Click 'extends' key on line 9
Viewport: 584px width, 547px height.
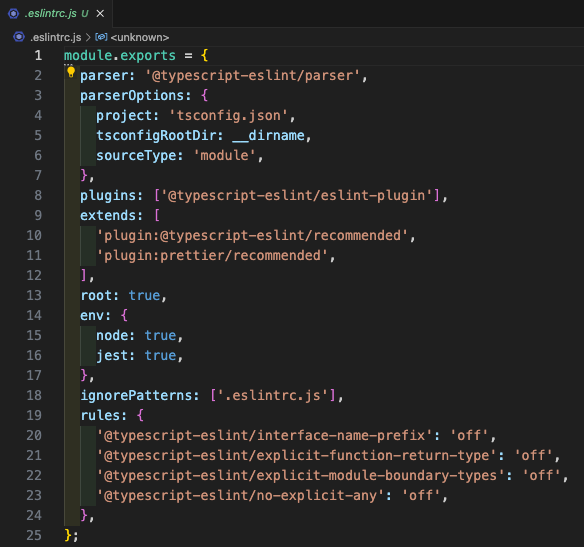108,216
